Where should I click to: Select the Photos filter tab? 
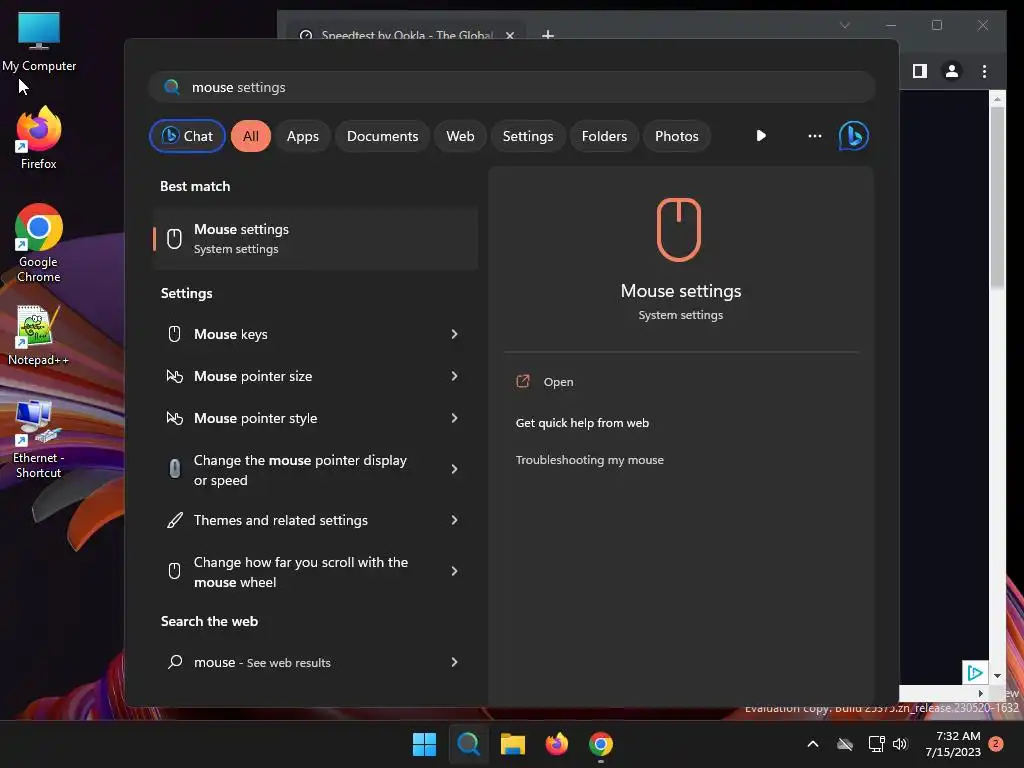tap(677, 136)
